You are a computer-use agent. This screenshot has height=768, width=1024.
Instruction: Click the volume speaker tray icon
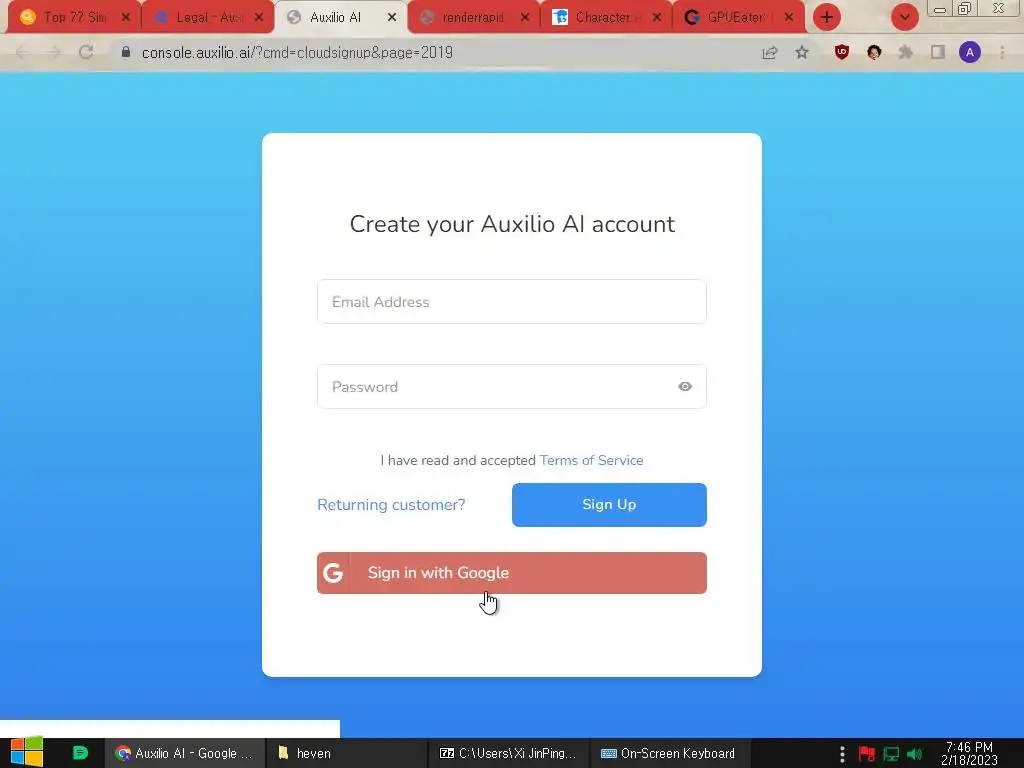point(914,754)
